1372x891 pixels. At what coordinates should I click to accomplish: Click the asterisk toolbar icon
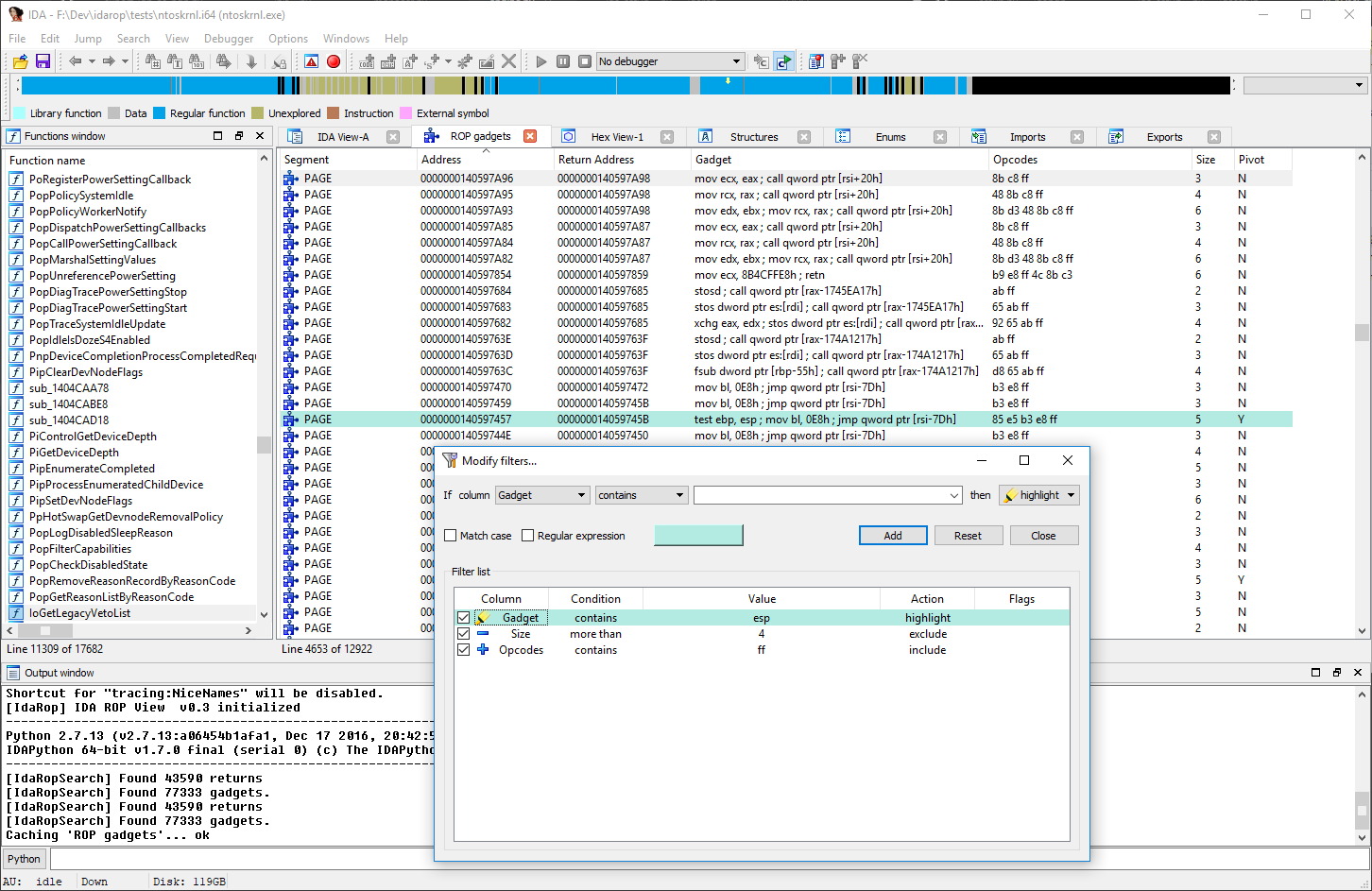[x=465, y=61]
